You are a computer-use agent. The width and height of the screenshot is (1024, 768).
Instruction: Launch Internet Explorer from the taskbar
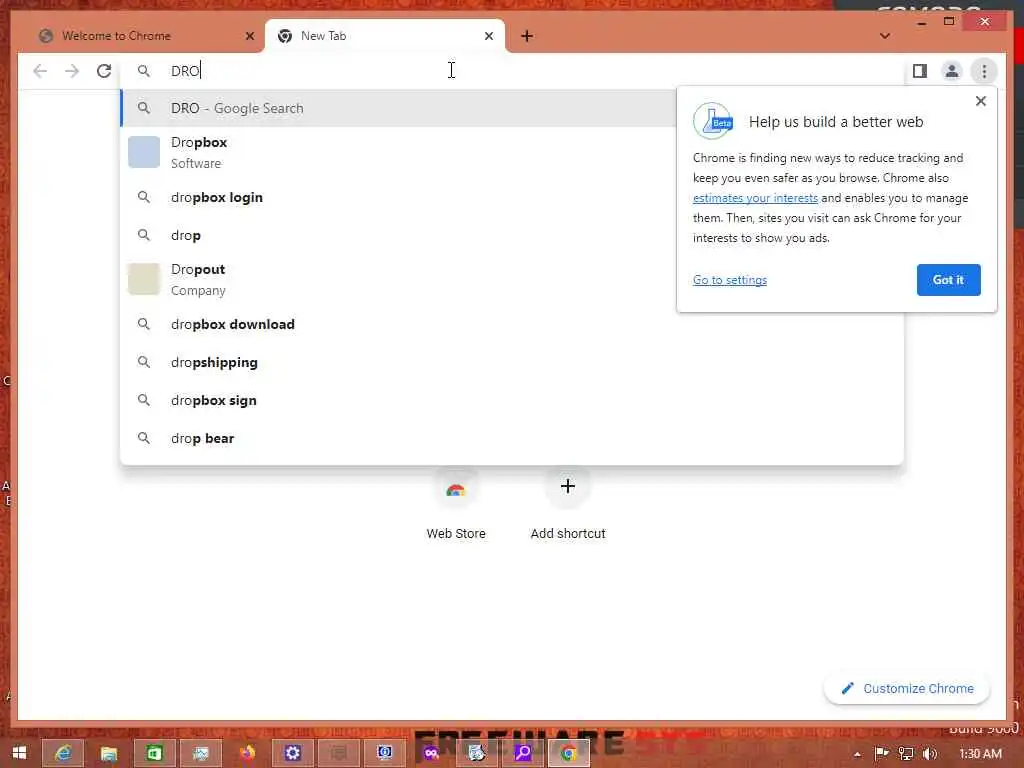[63, 753]
